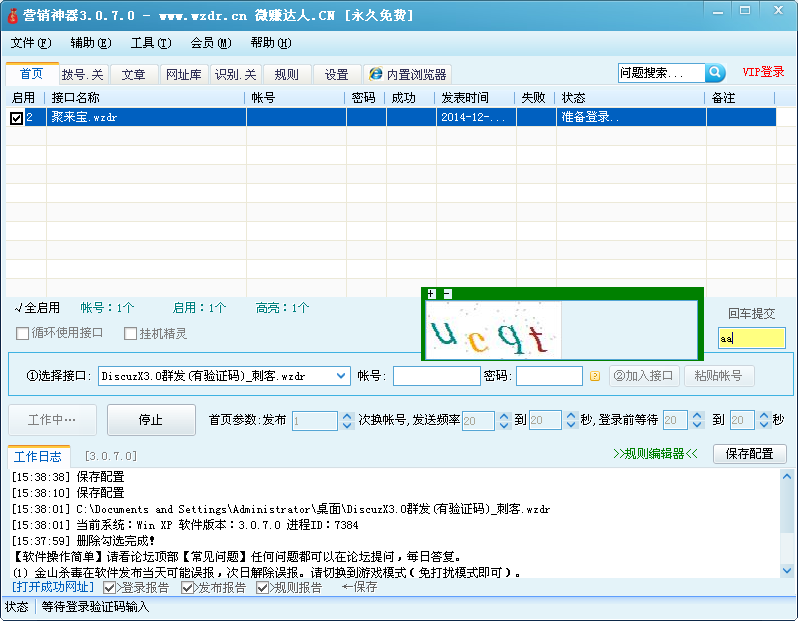This screenshot has height=621, width=798.
Task: Open the >>规则编辑器<< link
Action: (656, 454)
